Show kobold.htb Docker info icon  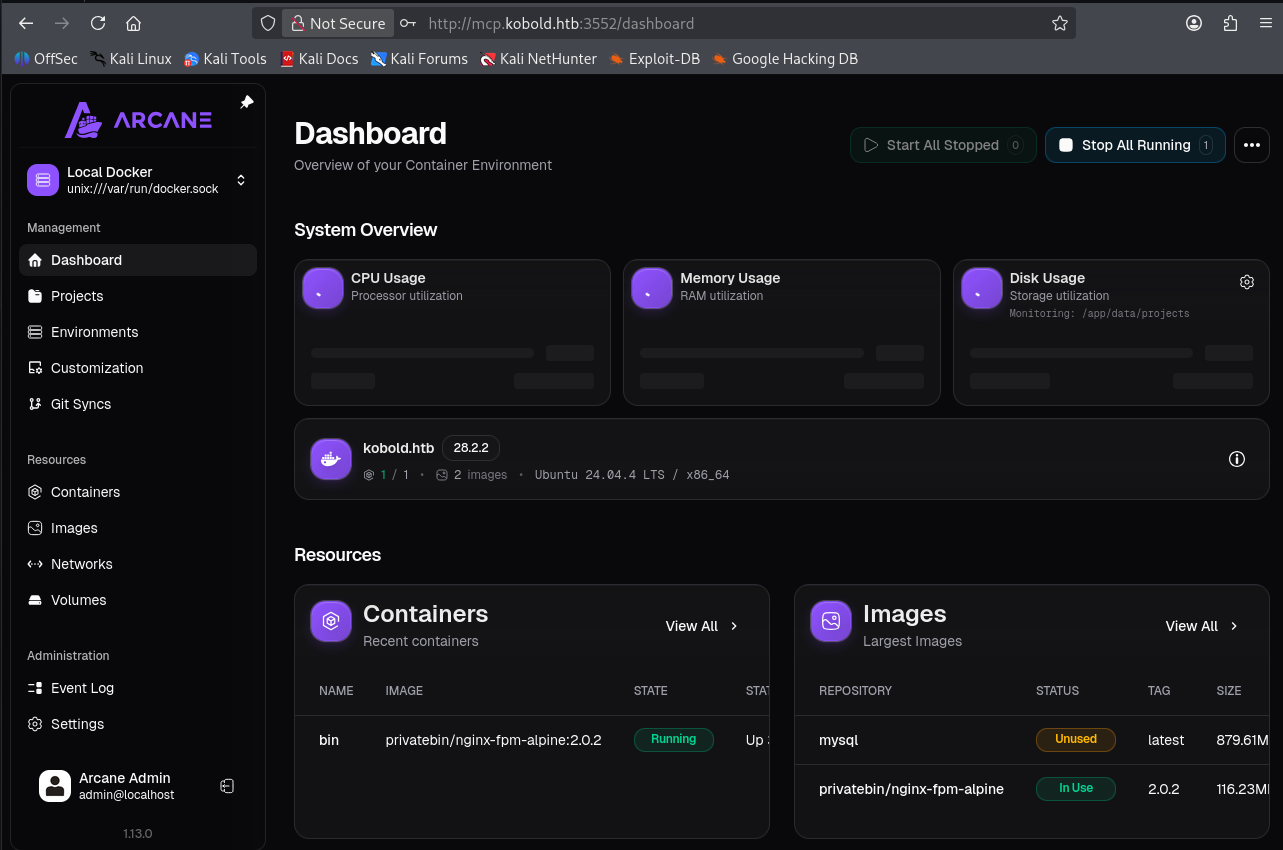tap(1237, 459)
